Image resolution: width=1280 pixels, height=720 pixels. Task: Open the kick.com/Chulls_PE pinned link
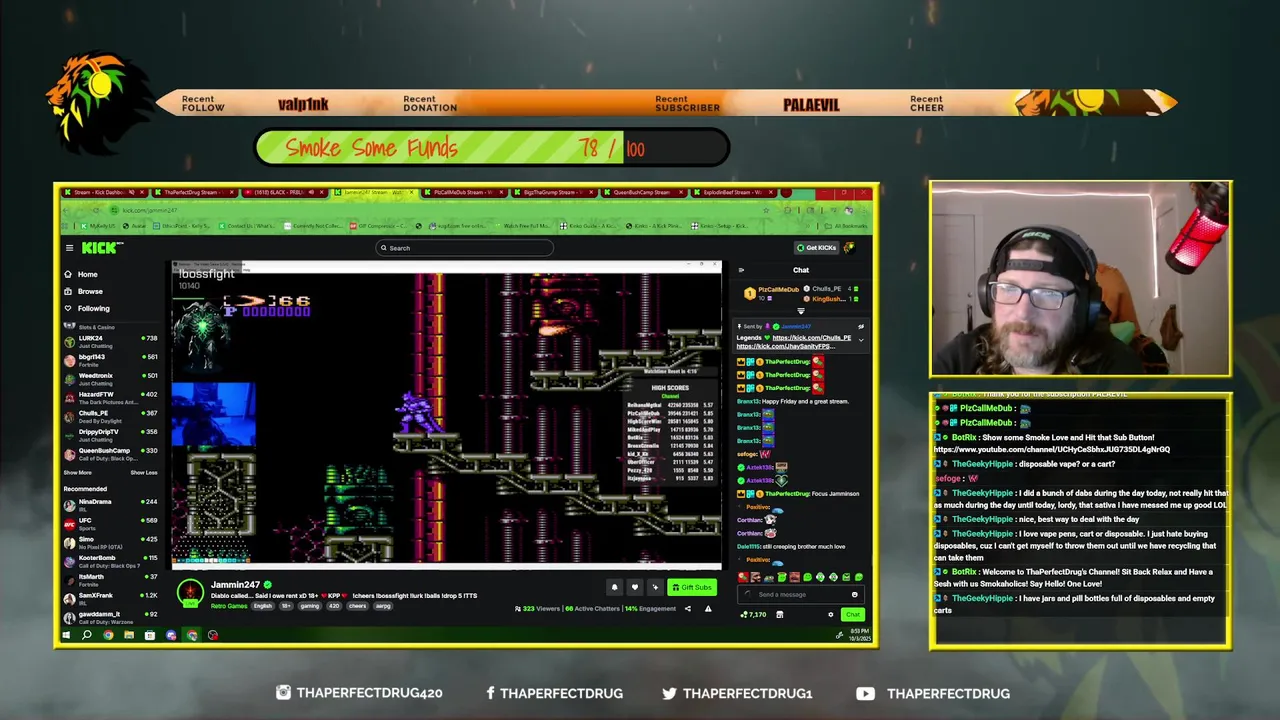(x=812, y=338)
